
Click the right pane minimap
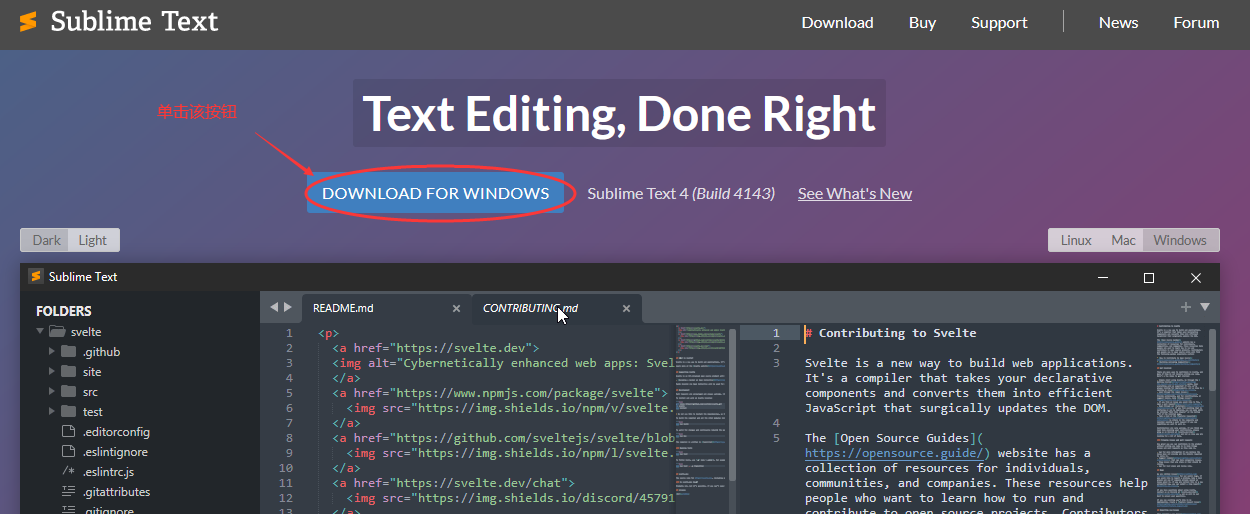pos(1180,418)
